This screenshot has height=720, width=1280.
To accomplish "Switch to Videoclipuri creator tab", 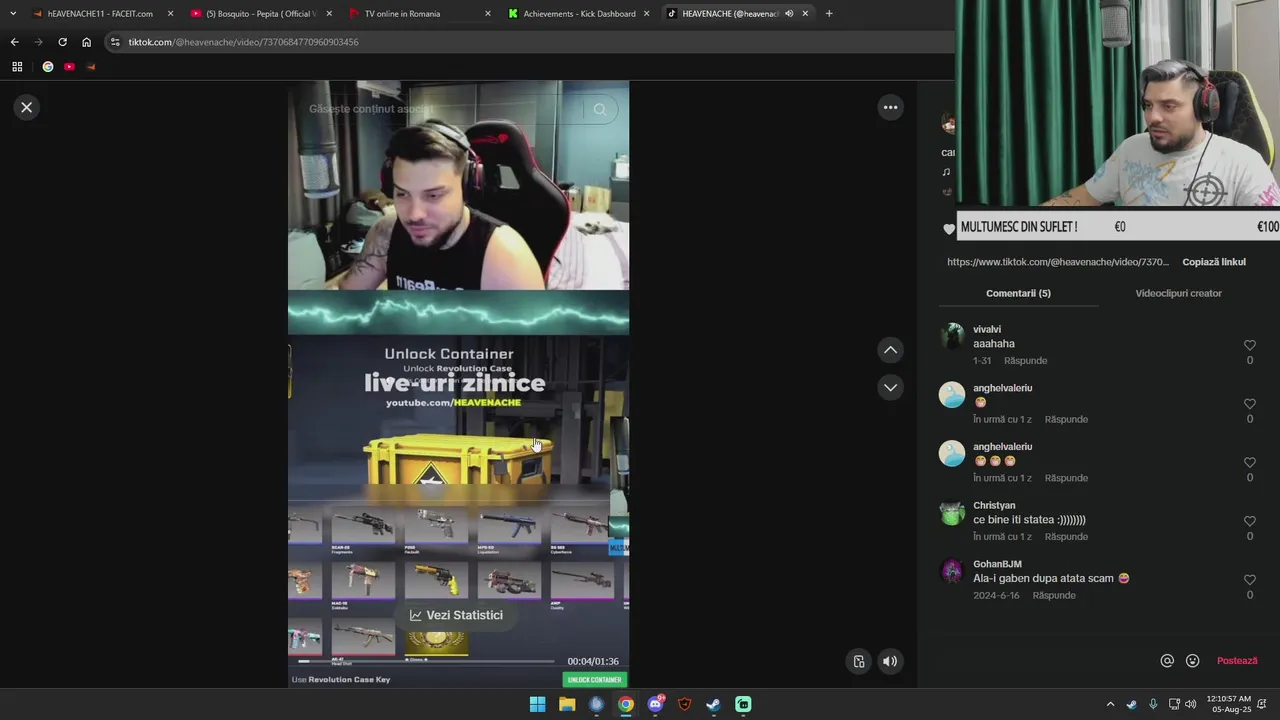I will [1178, 293].
